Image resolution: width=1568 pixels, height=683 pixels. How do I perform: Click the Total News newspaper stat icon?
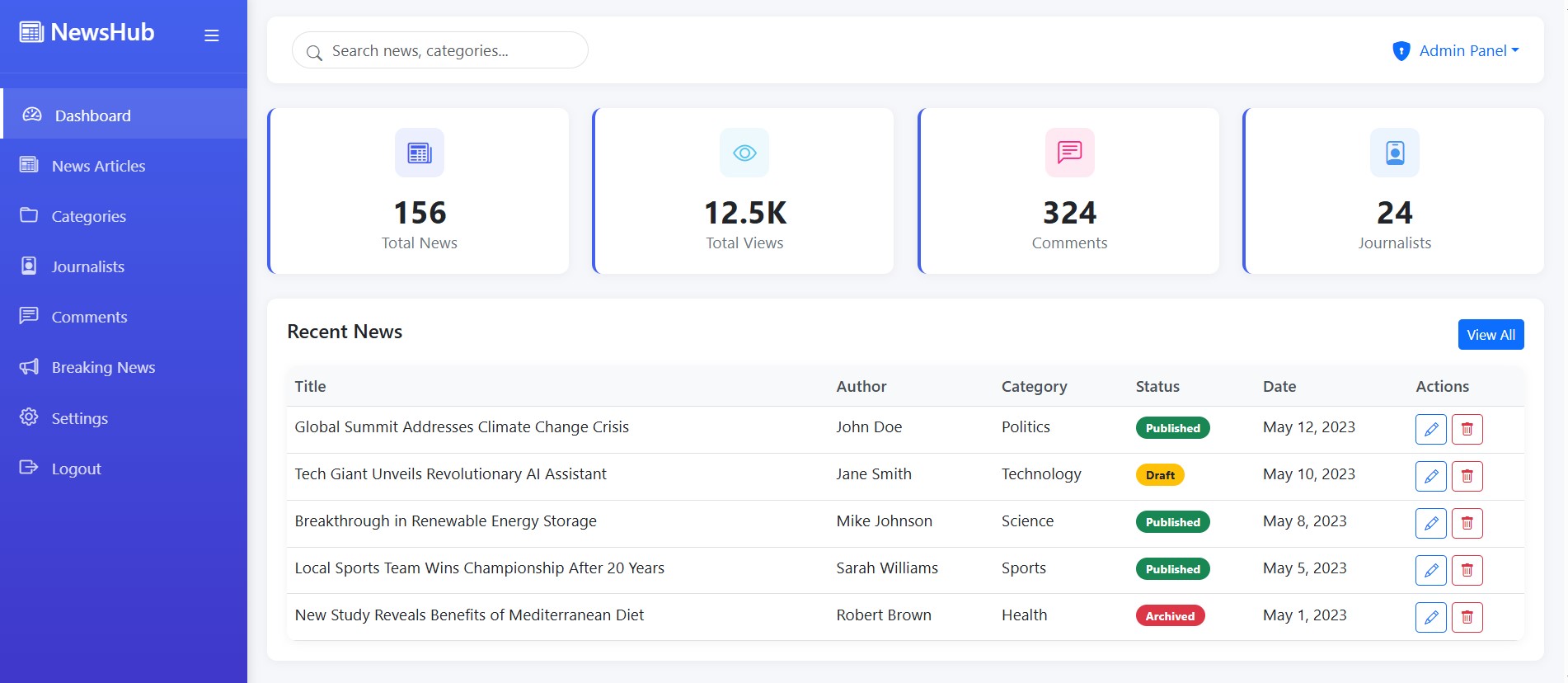tap(419, 153)
